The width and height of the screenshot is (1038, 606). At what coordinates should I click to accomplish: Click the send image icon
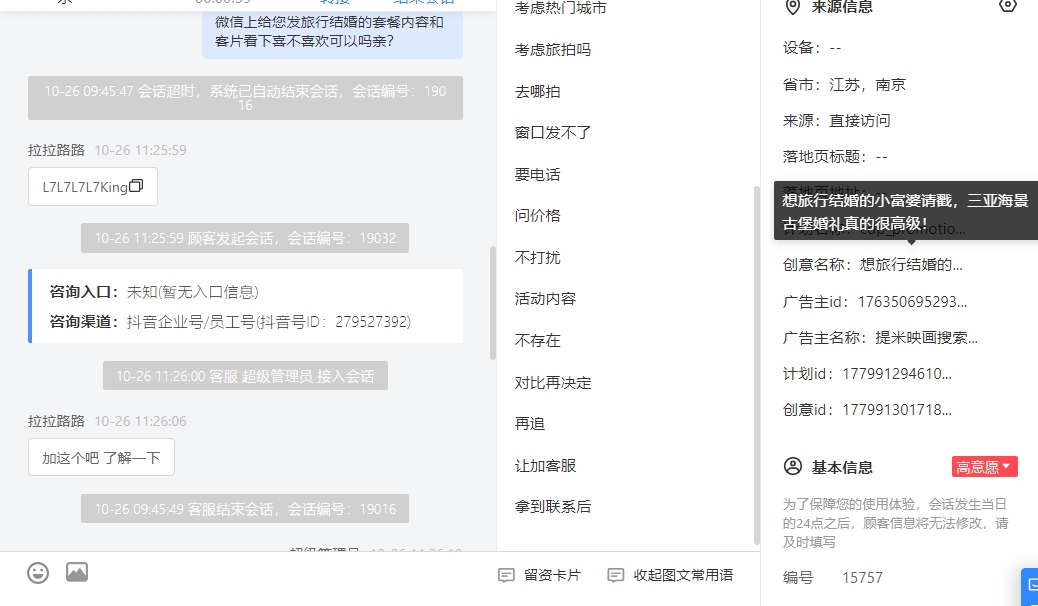coord(77,572)
